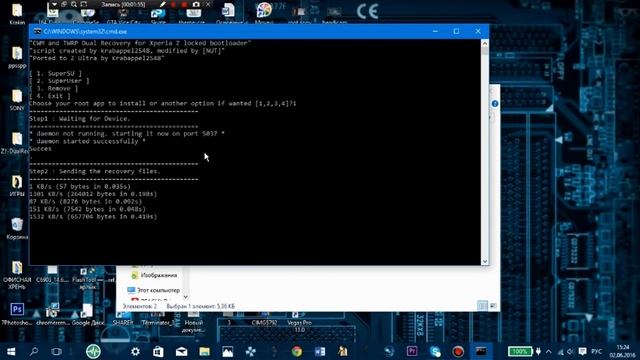Viewport: 640px width, 360px height.
Task: Select Skype desktop shortcut
Action: point(158,16)
